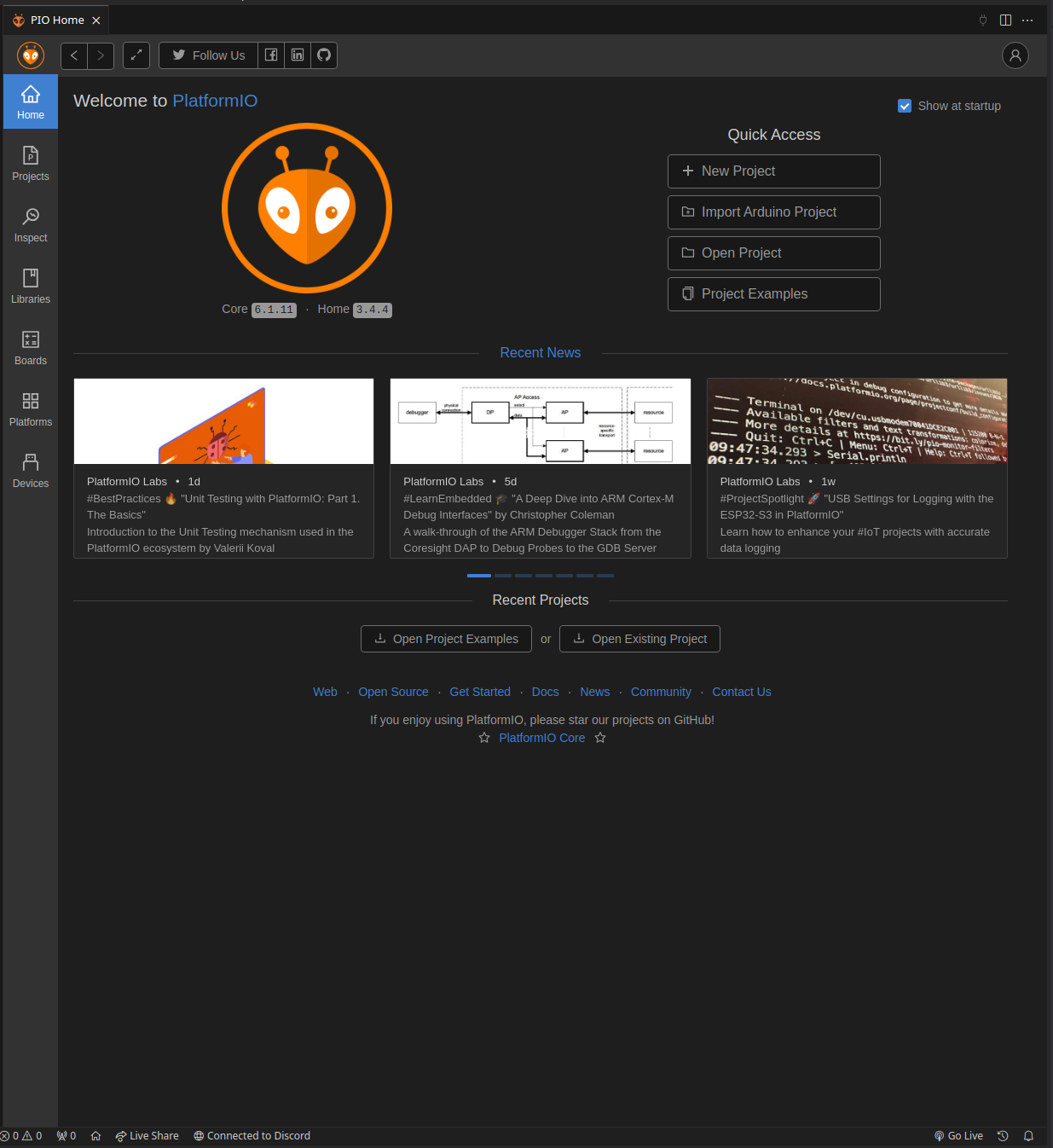Click the expand fullscreen arrows icon
The width and height of the screenshot is (1053, 1148).
pos(136,55)
